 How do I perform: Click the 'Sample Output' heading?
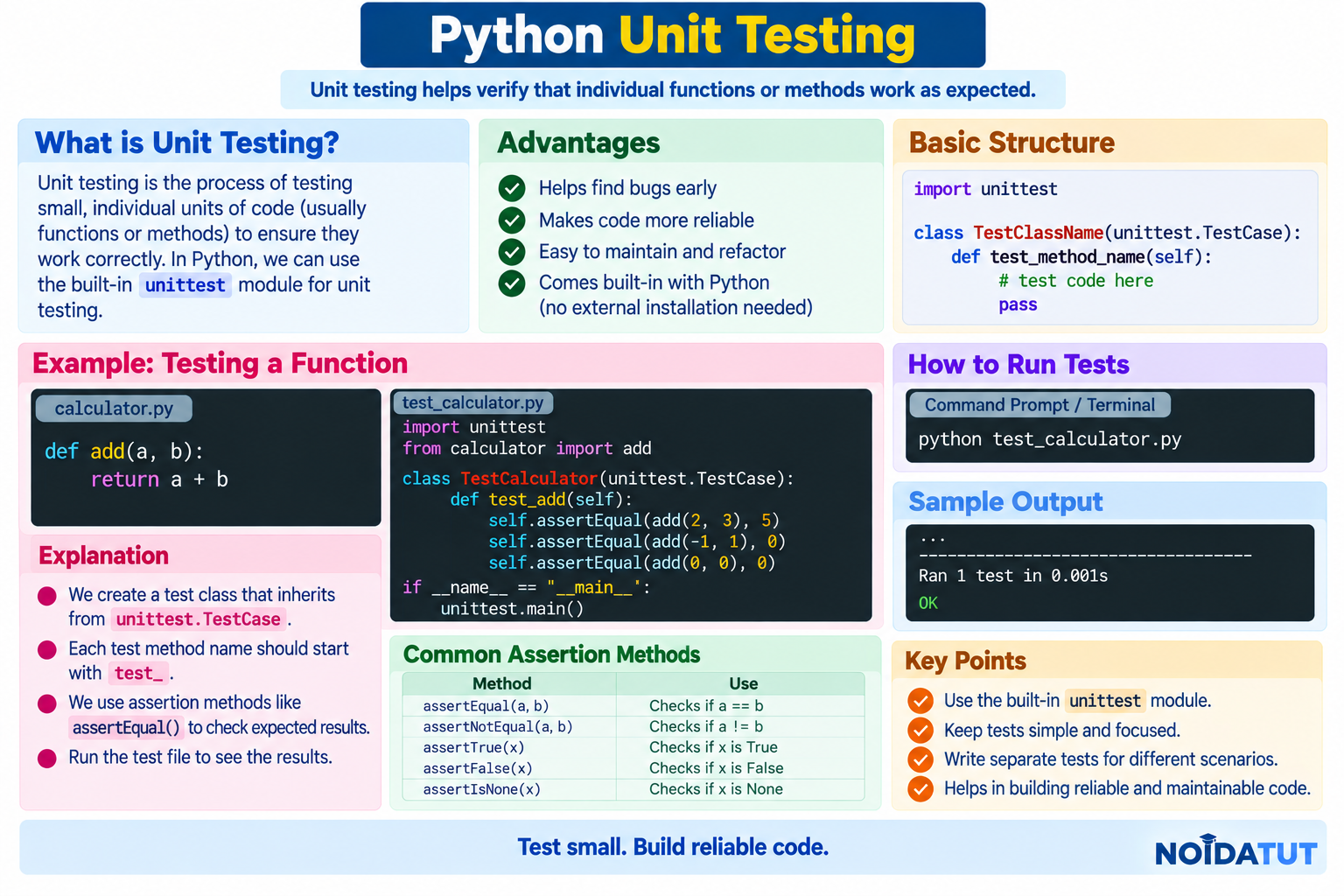pos(1005,501)
